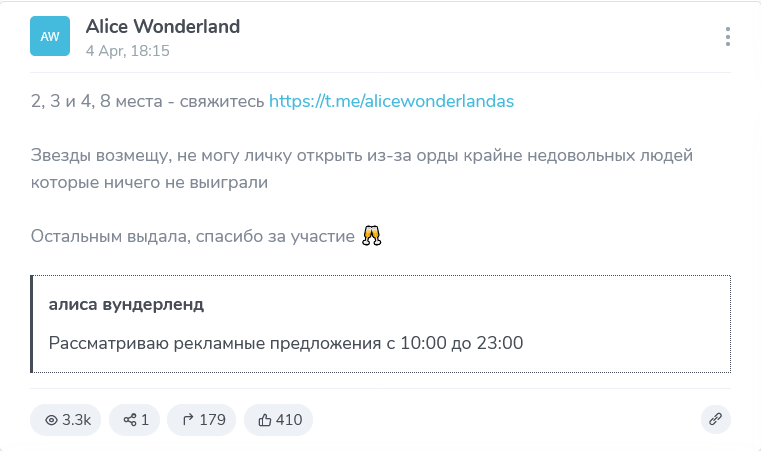Screen dimensions: 761x451
Task: Follow the t.me/alicewonderlandas link
Action: (x=391, y=101)
